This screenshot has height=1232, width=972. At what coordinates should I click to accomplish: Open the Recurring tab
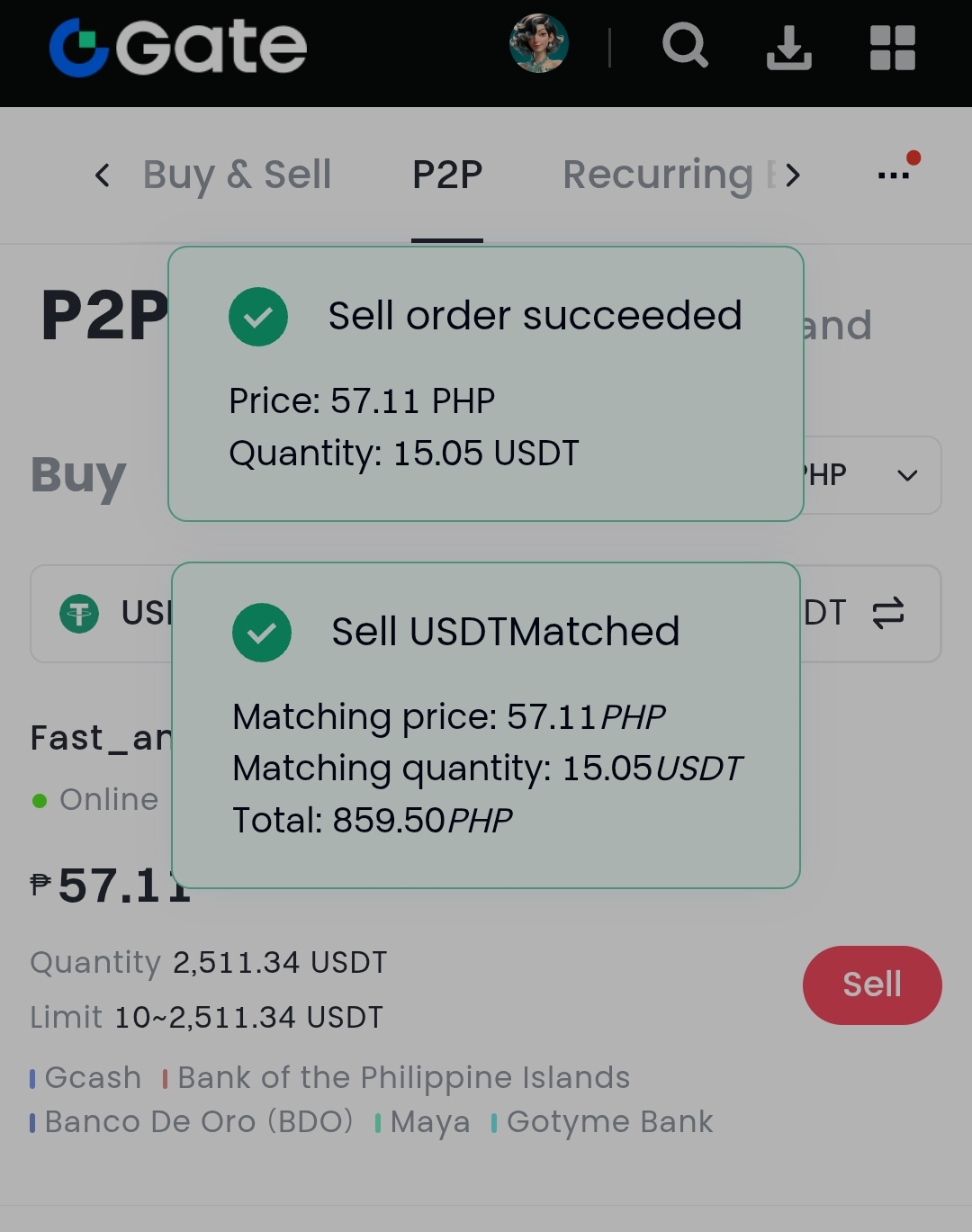pyautogui.click(x=658, y=175)
